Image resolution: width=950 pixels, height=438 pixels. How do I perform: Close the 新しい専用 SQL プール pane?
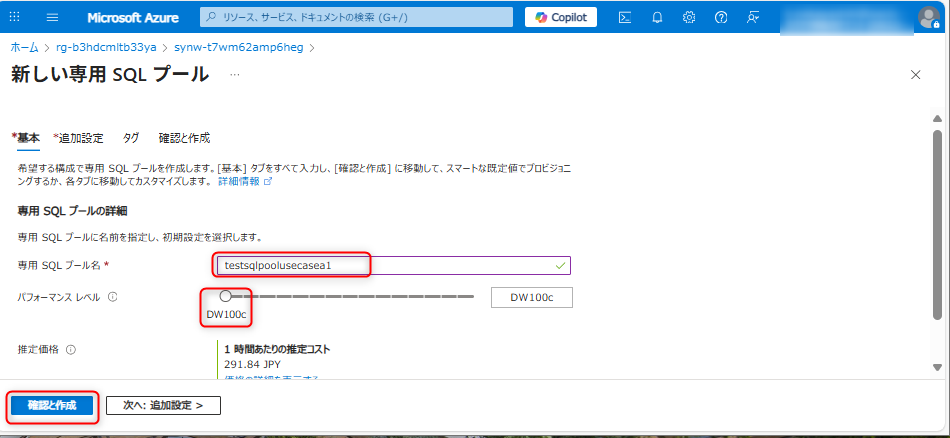coord(915,75)
